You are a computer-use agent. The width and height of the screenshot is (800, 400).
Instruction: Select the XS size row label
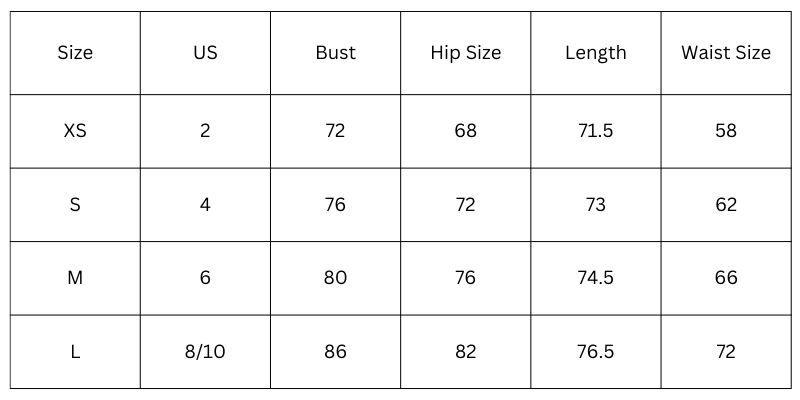75,131
